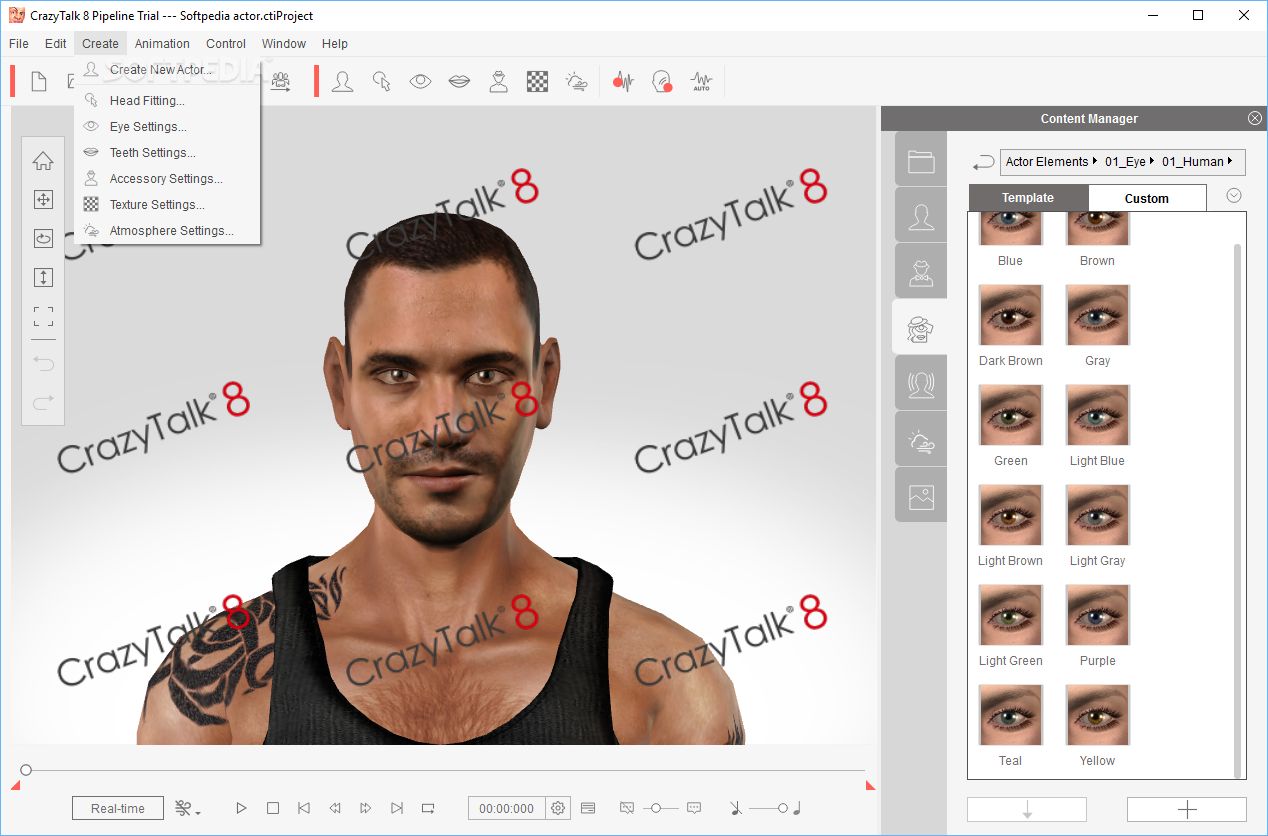The width and height of the screenshot is (1268, 836).
Task: Open the circular dropdown beside Custom tab
Action: click(1234, 196)
